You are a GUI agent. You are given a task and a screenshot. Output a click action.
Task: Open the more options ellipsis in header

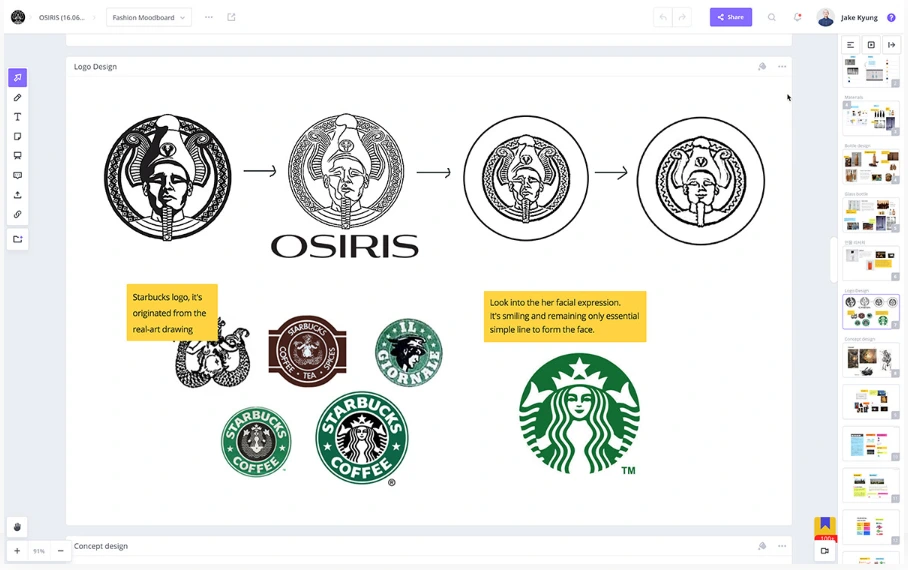coord(209,17)
